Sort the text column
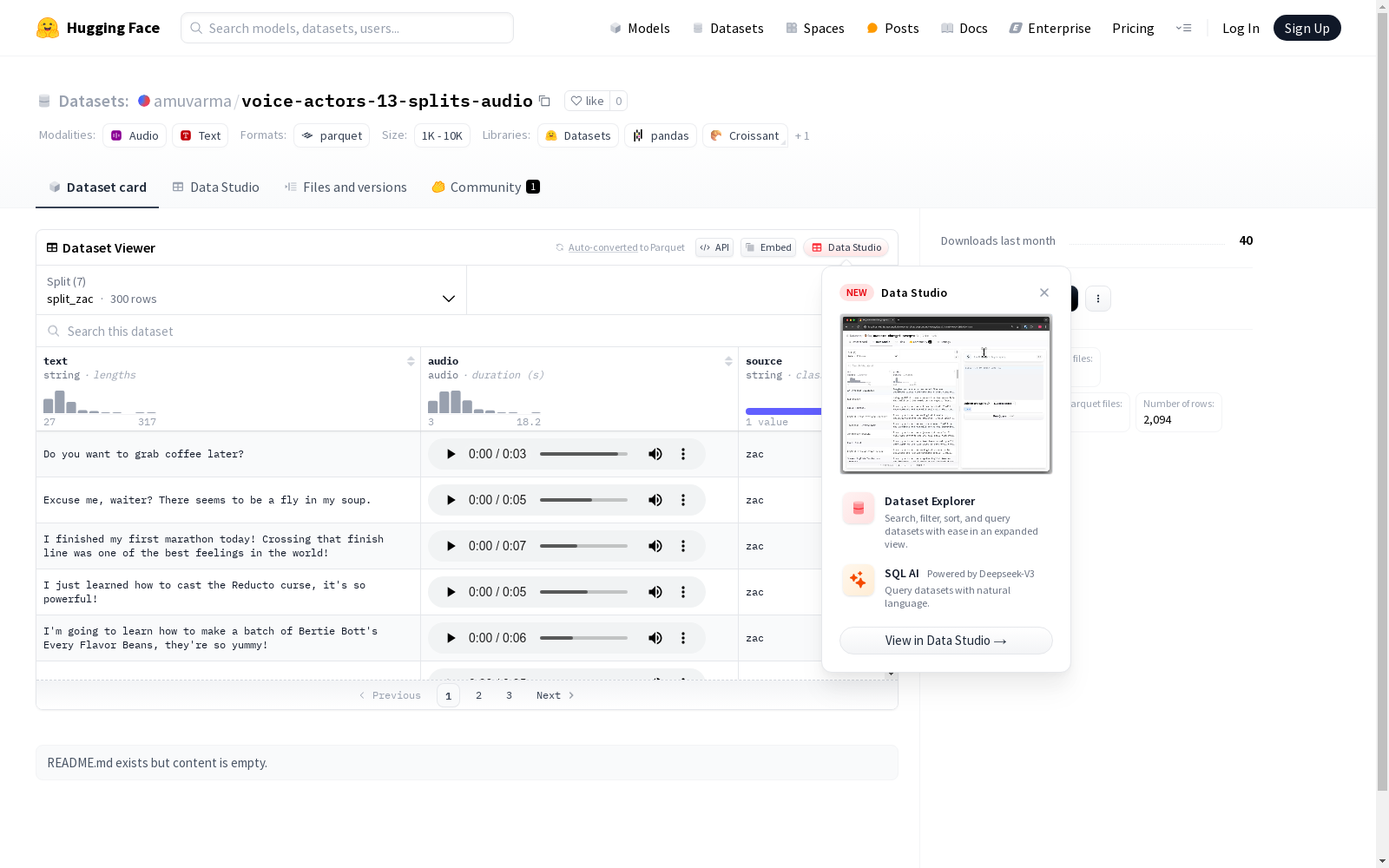The image size is (1389, 868). pos(411,361)
